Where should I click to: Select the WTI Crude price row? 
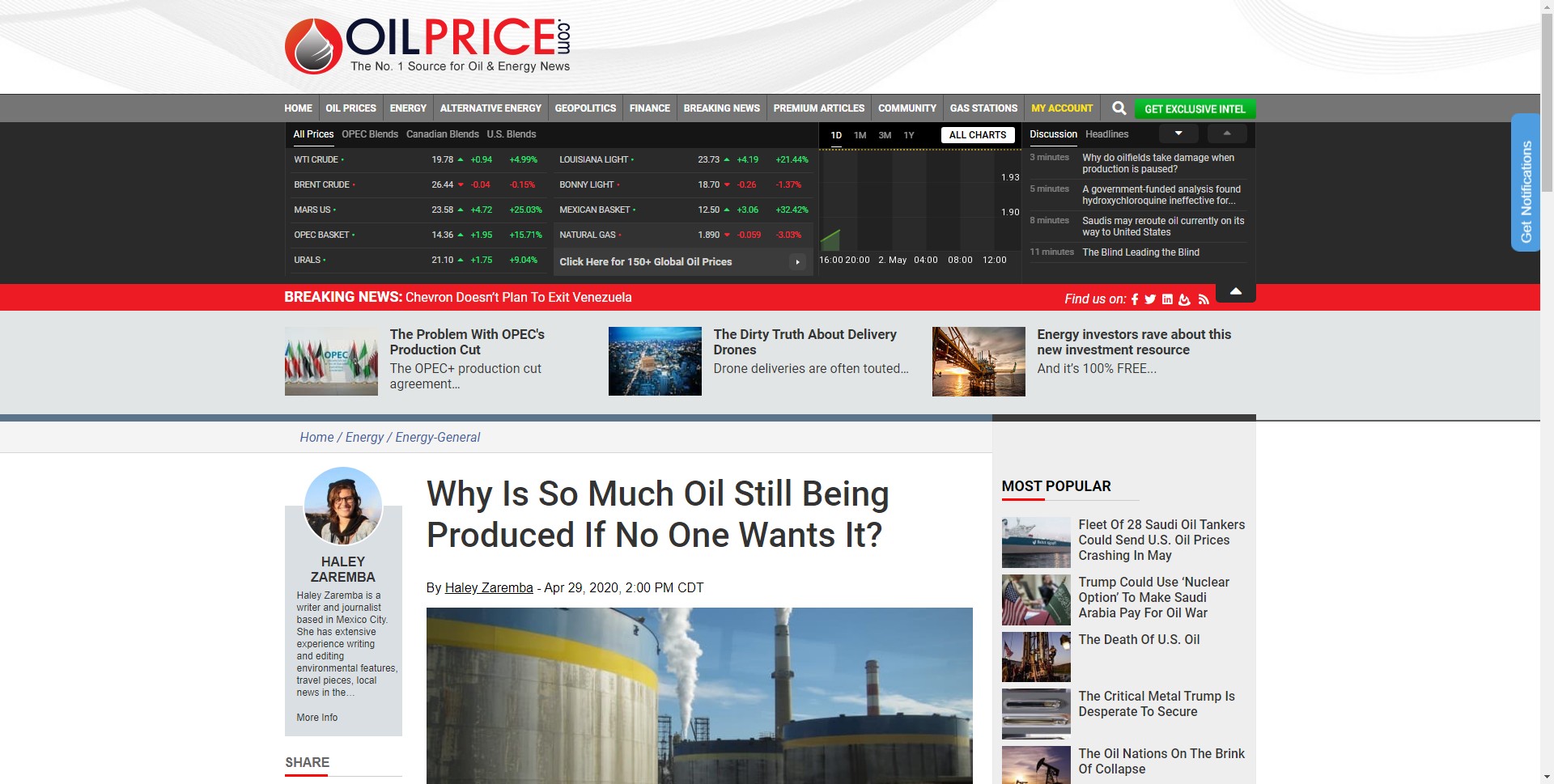(418, 160)
